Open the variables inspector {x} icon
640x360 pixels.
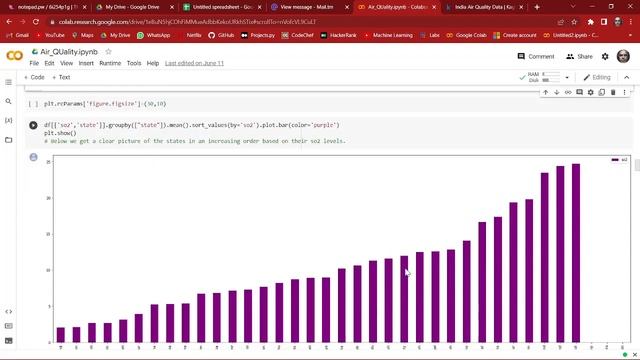(x=9, y=120)
